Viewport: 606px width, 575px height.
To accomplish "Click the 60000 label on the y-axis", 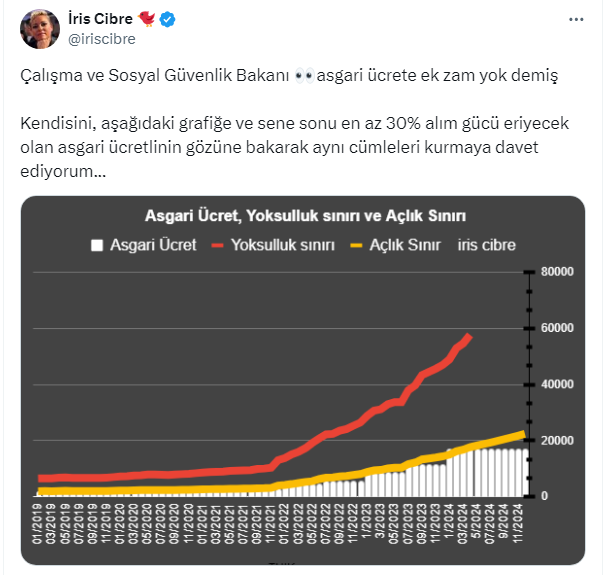I will tap(557, 328).
